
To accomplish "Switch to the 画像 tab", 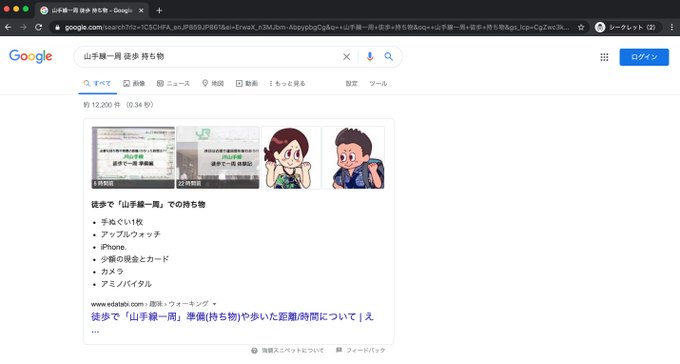I will click(x=134, y=83).
